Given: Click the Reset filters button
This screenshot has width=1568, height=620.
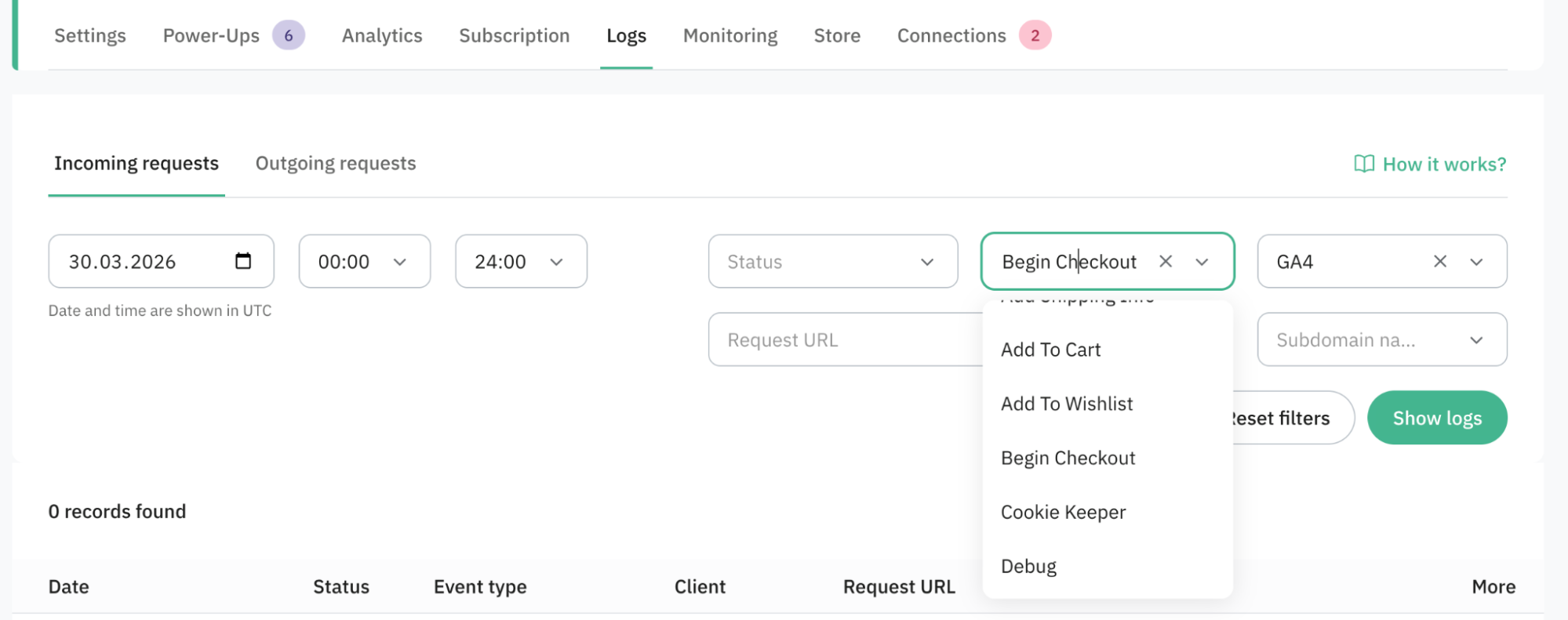Looking at the screenshot, I should point(1293,418).
